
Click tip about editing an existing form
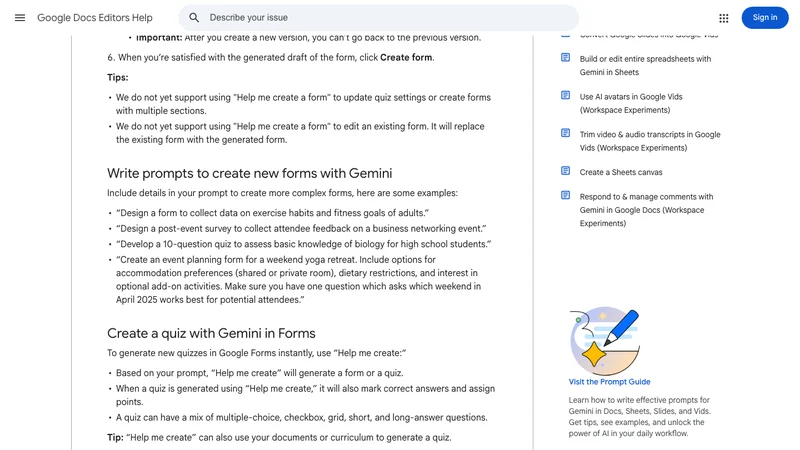300,133
